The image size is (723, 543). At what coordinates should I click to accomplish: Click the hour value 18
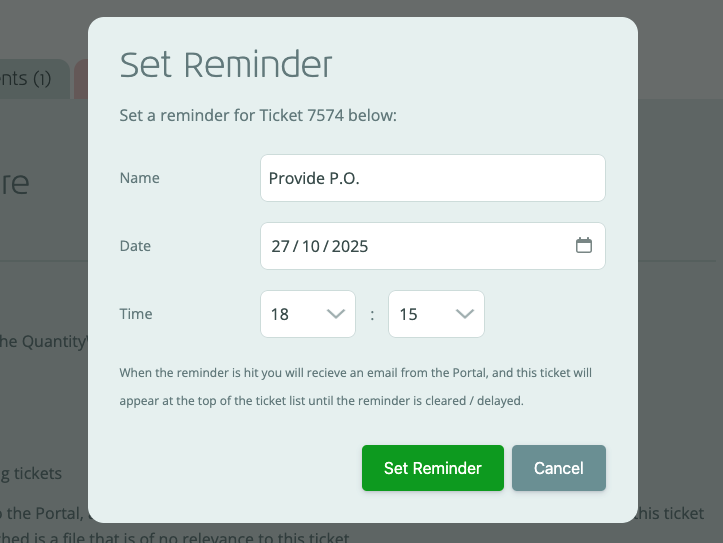click(x=281, y=314)
